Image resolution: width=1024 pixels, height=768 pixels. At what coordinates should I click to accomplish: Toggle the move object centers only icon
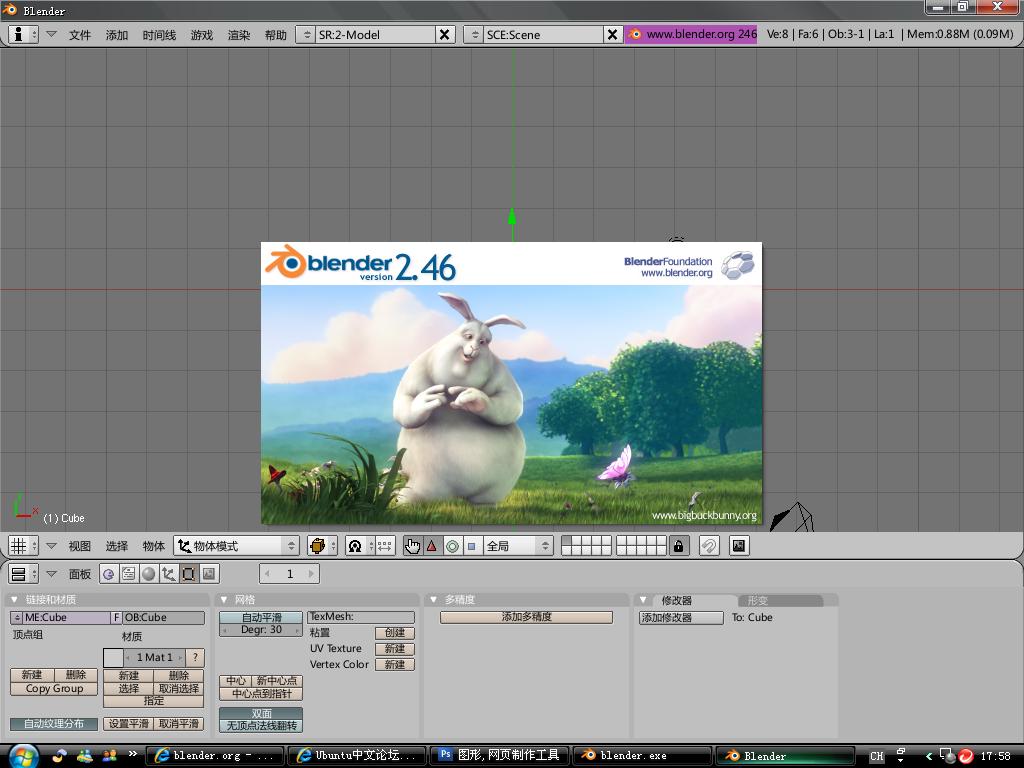click(385, 546)
